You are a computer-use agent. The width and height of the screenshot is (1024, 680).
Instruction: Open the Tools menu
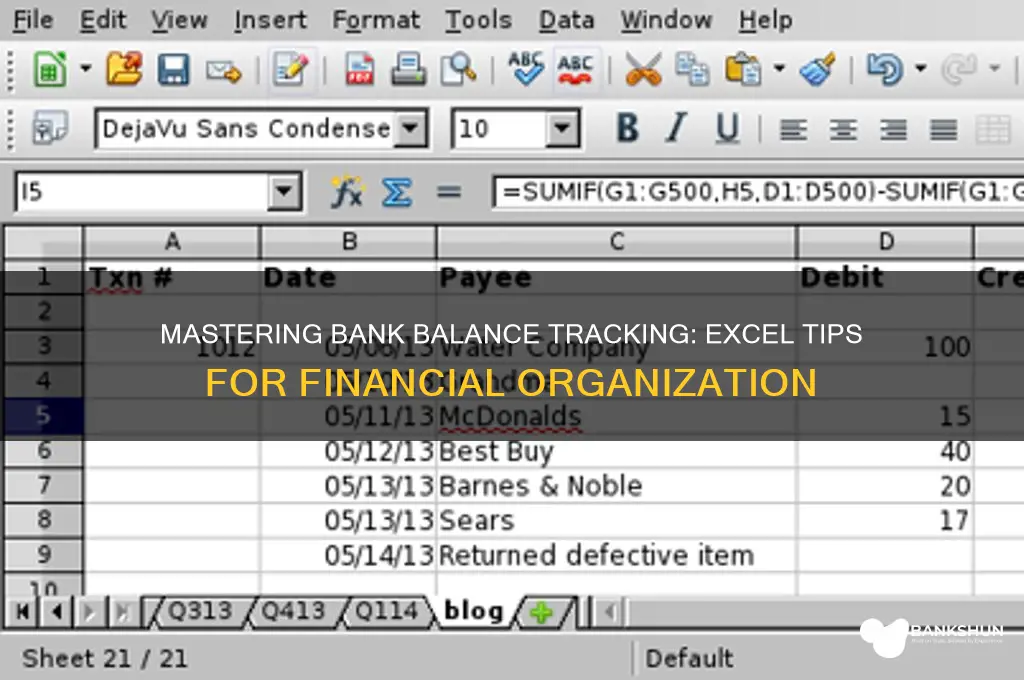(x=479, y=20)
